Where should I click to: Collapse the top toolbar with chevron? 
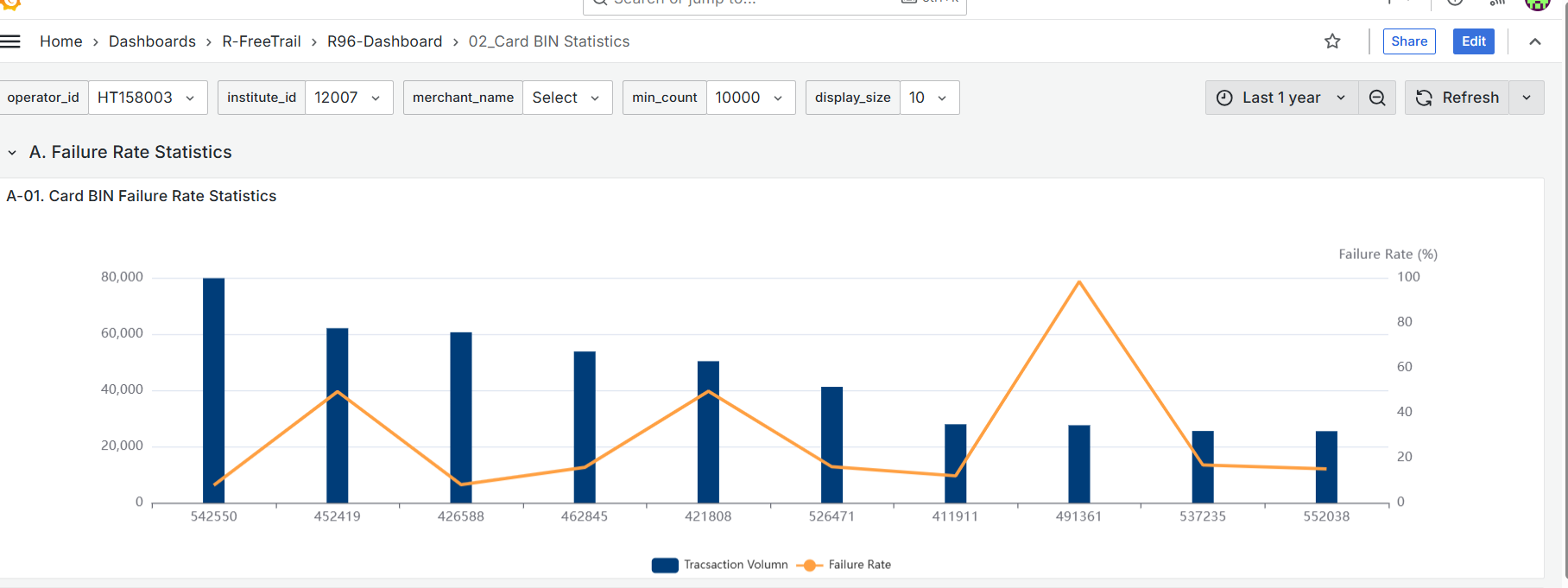[x=1534, y=41]
